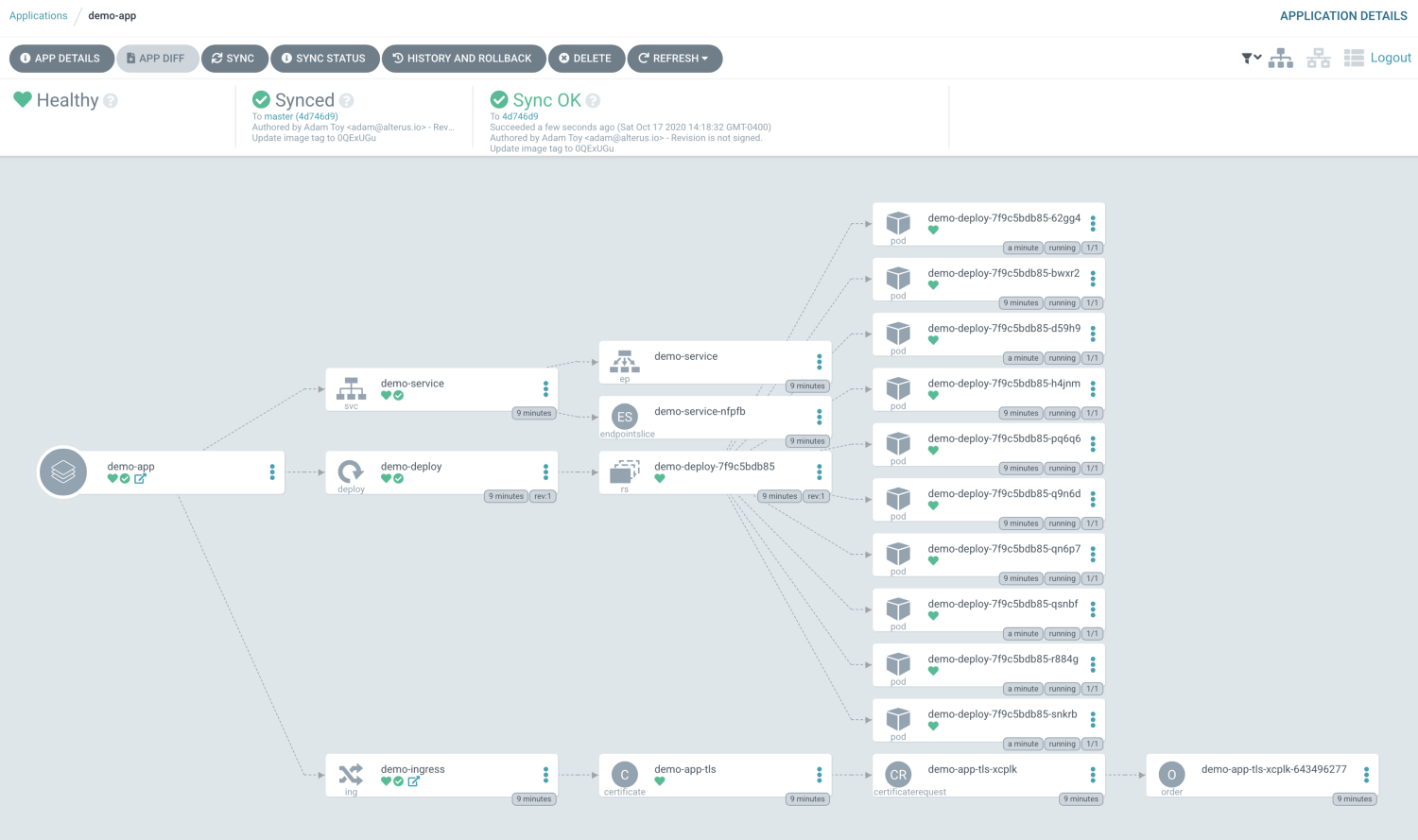This screenshot has height=840, width=1418.
Task: Open kebab menu for demo-app node
Action: [x=272, y=471]
